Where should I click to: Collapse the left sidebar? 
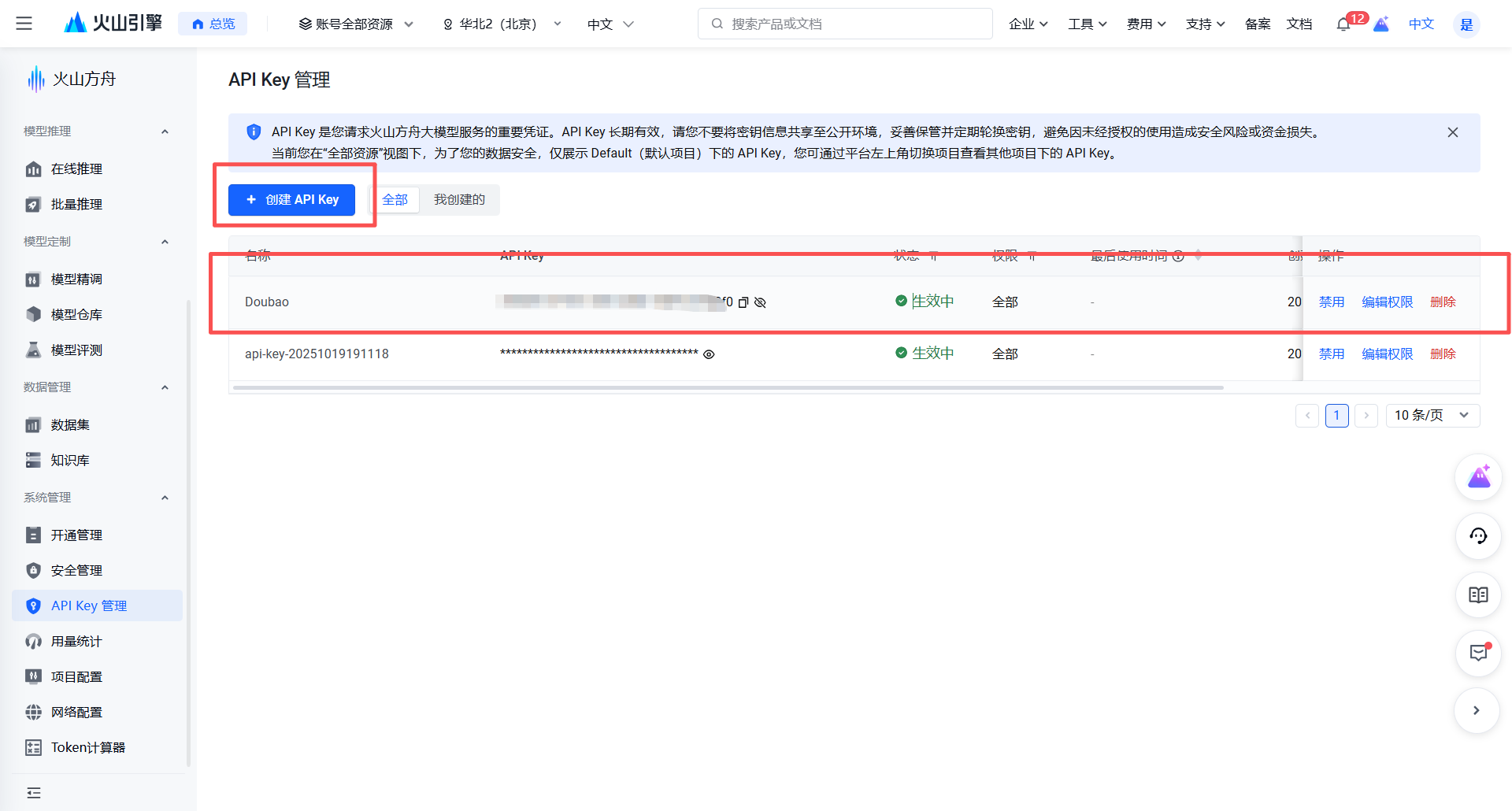33,793
